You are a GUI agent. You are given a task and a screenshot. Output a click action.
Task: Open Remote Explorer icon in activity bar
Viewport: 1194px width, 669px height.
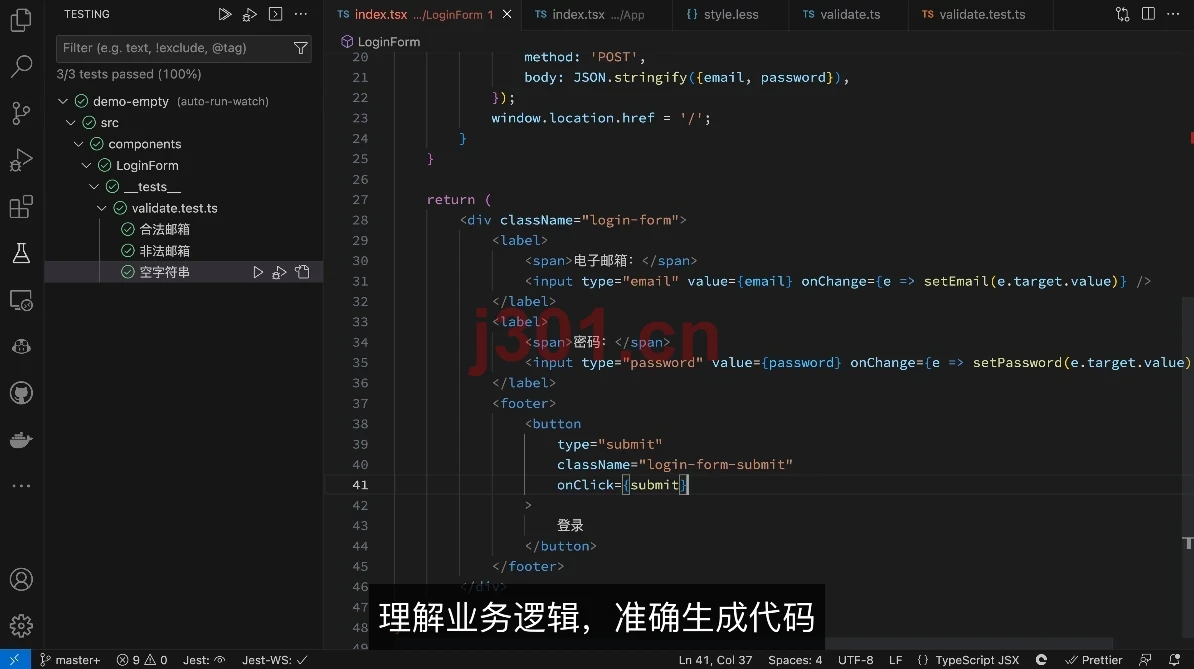tap(21, 301)
